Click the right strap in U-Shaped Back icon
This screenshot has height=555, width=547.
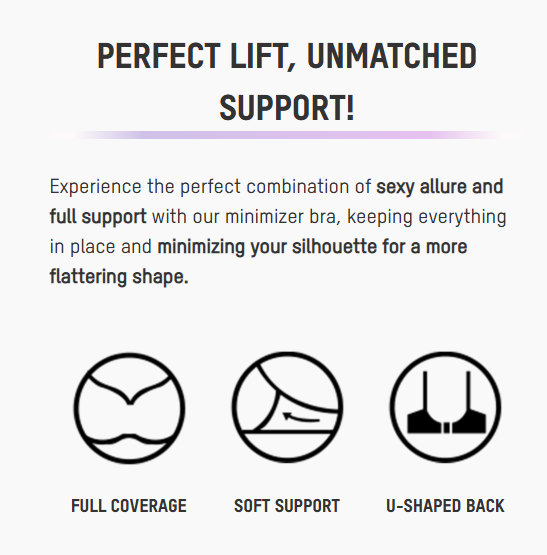[468, 391]
